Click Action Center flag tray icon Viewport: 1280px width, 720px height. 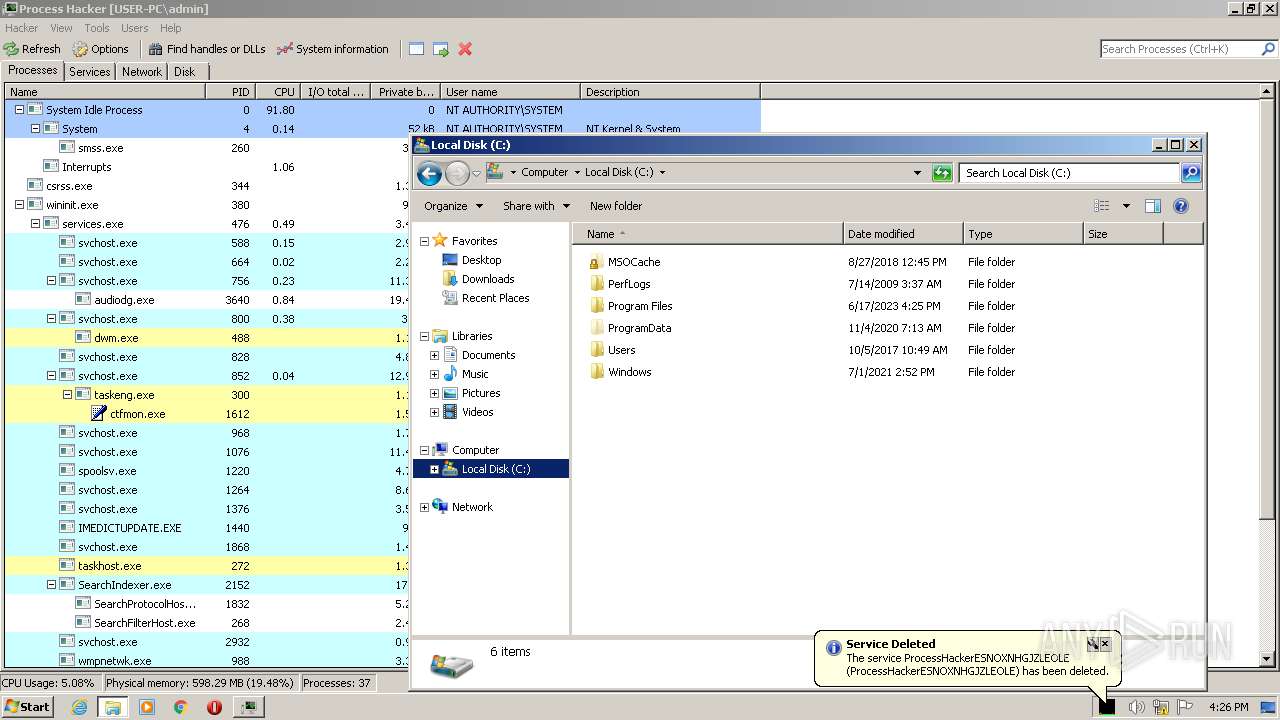point(1185,707)
